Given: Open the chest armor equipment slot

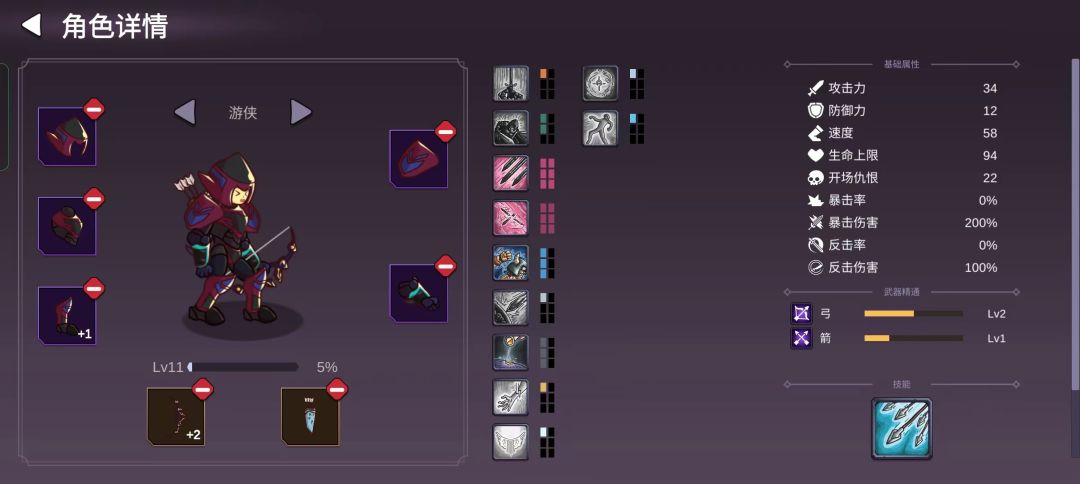Looking at the screenshot, I should pyautogui.click(x=67, y=226).
